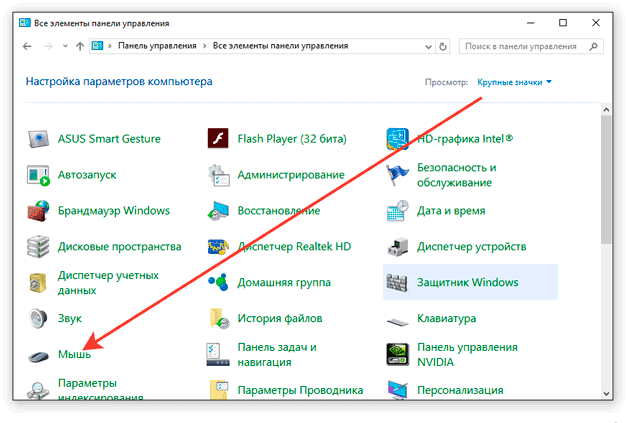This screenshot has height=423, width=628.
Task: Open the Flash Player (32 бита) icon
Action: click(218, 139)
